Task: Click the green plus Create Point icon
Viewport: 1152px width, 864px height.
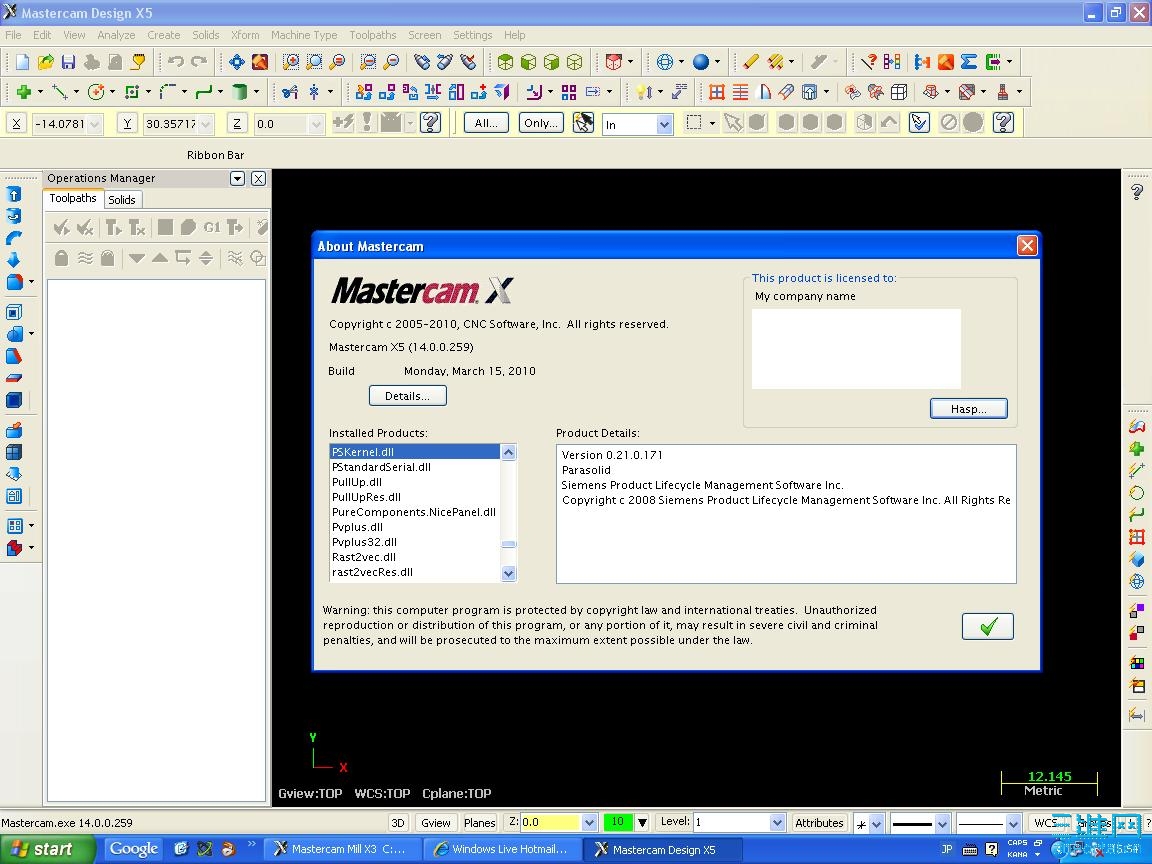Action: point(24,92)
